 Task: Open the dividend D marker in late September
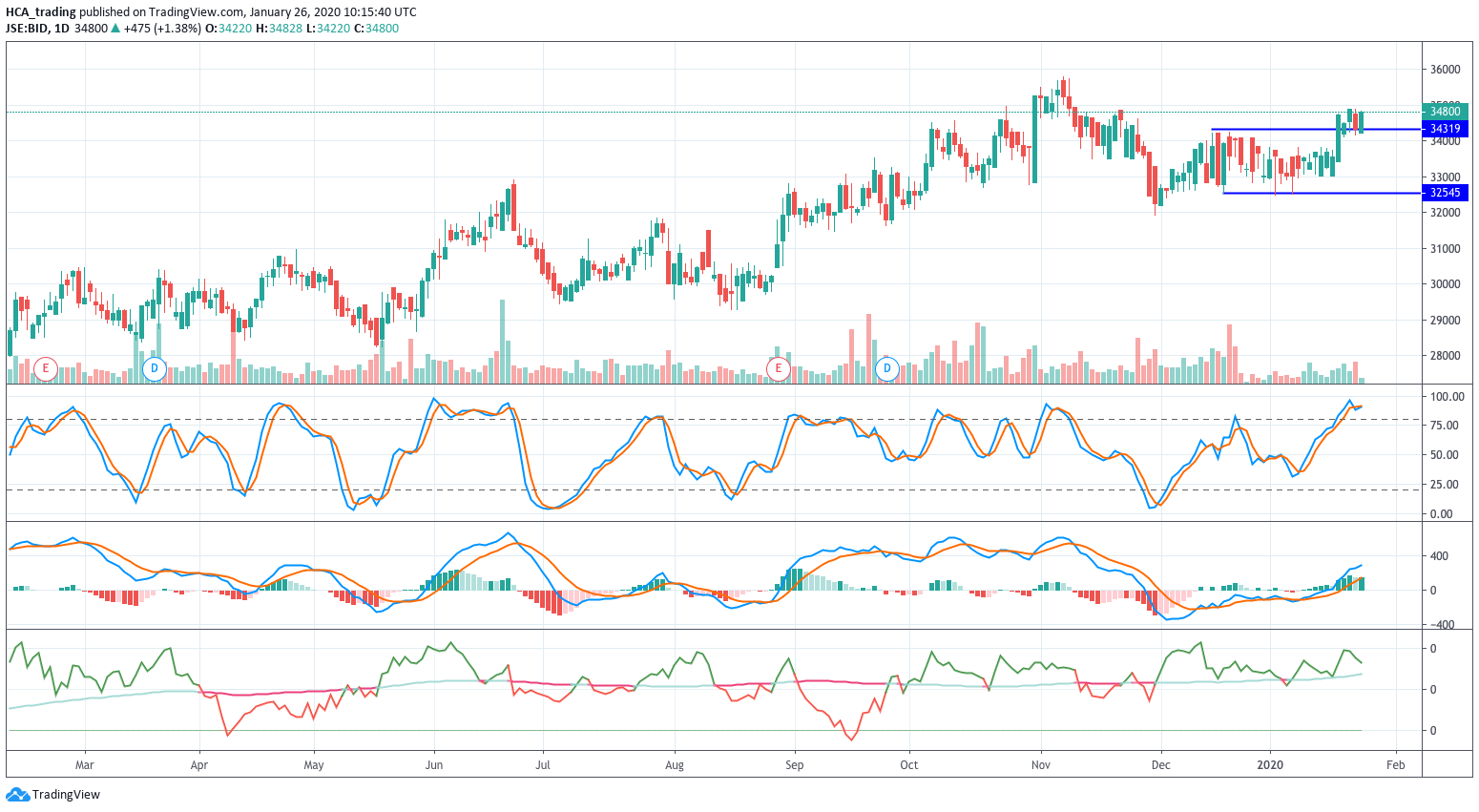(x=887, y=367)
